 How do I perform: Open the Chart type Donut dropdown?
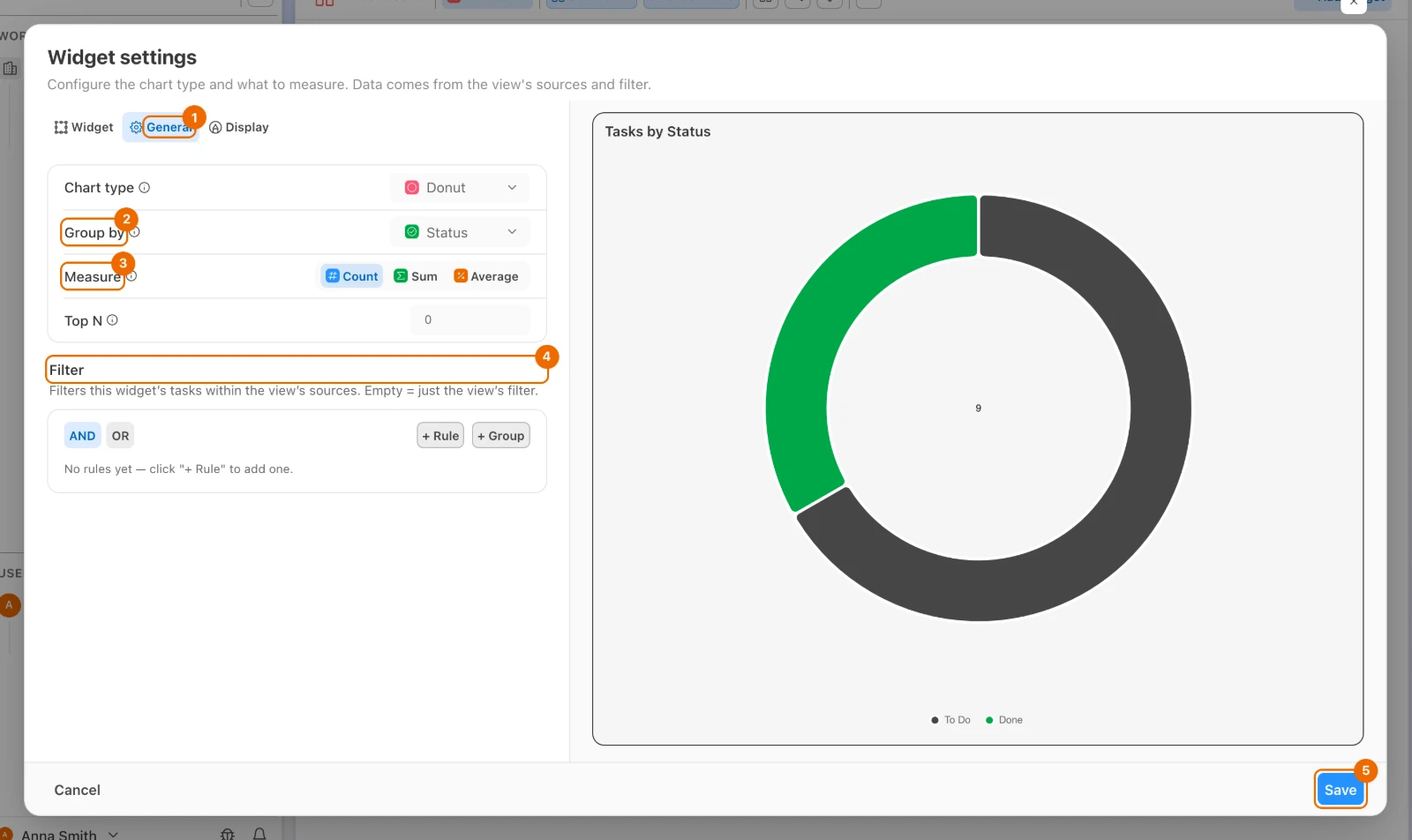460,188
